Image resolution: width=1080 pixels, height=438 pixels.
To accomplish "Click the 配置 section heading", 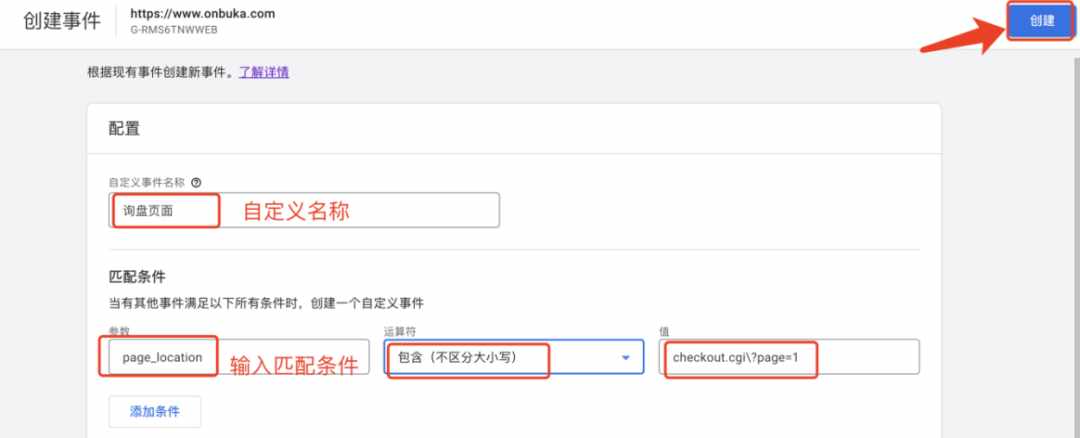I will click(x=125, y=128).
